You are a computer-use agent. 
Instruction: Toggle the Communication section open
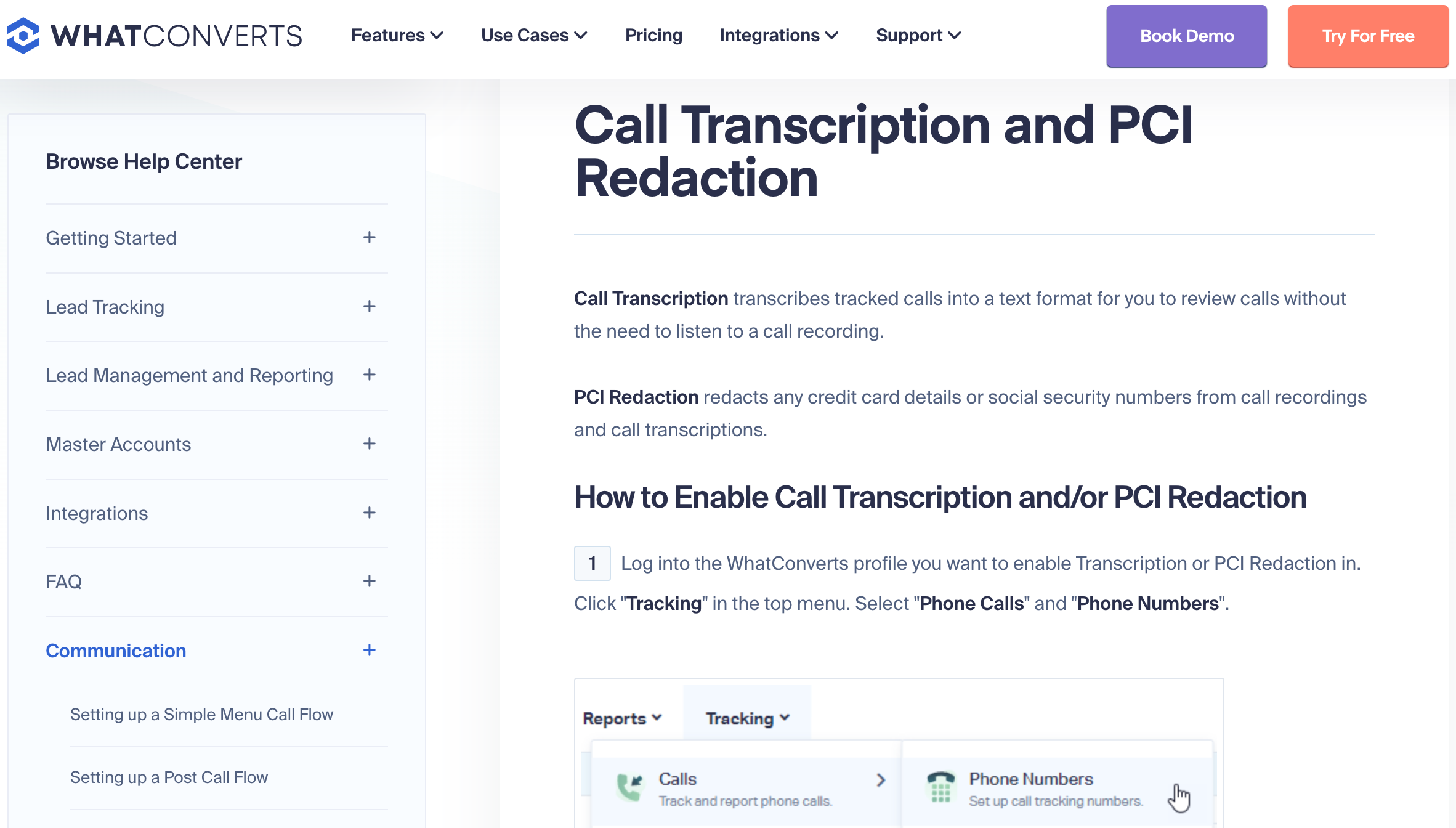tap(369, 651)
